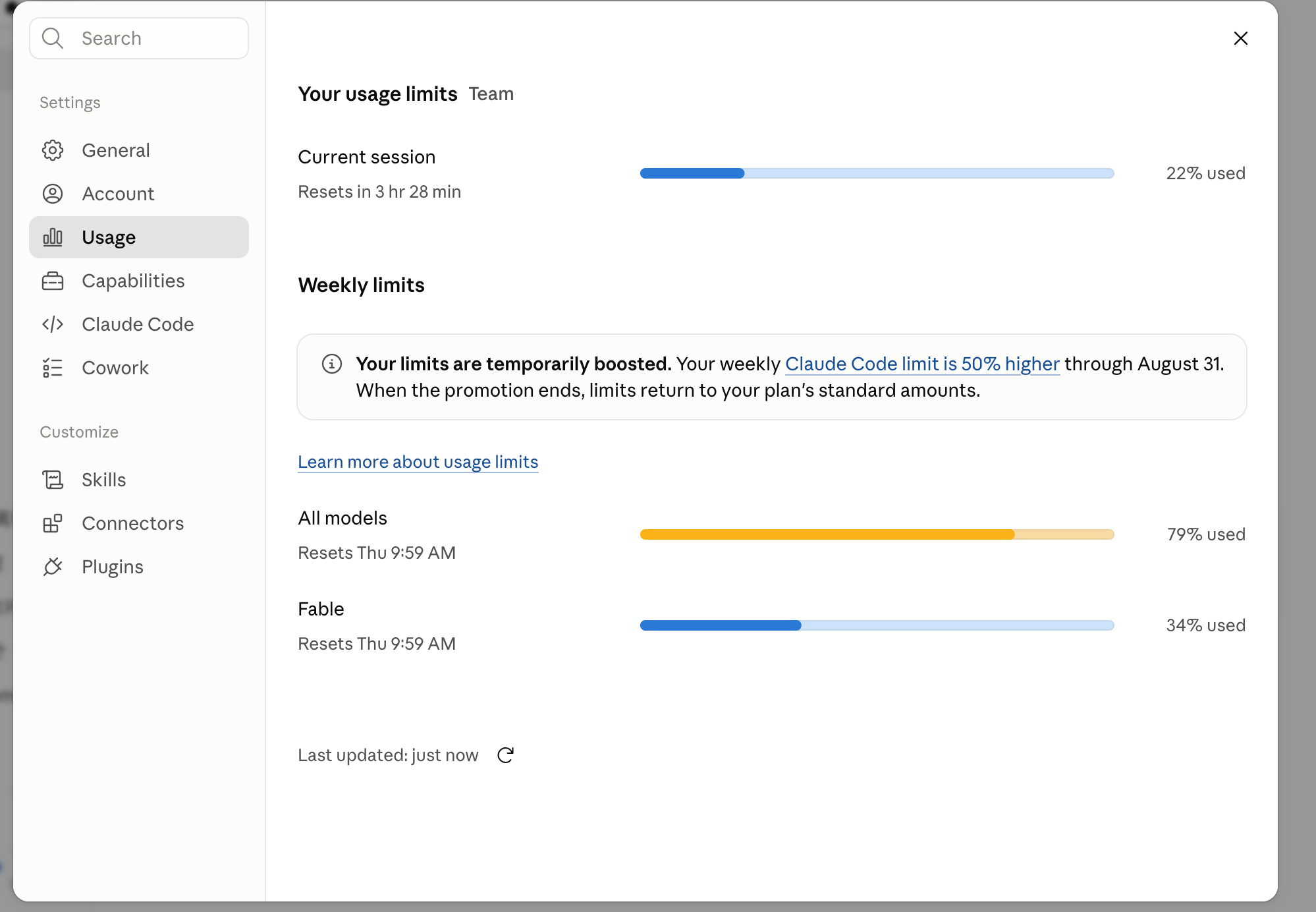Open General settings
The width and height of the screenshot is (1316, 912).
[x=139, y=150]
